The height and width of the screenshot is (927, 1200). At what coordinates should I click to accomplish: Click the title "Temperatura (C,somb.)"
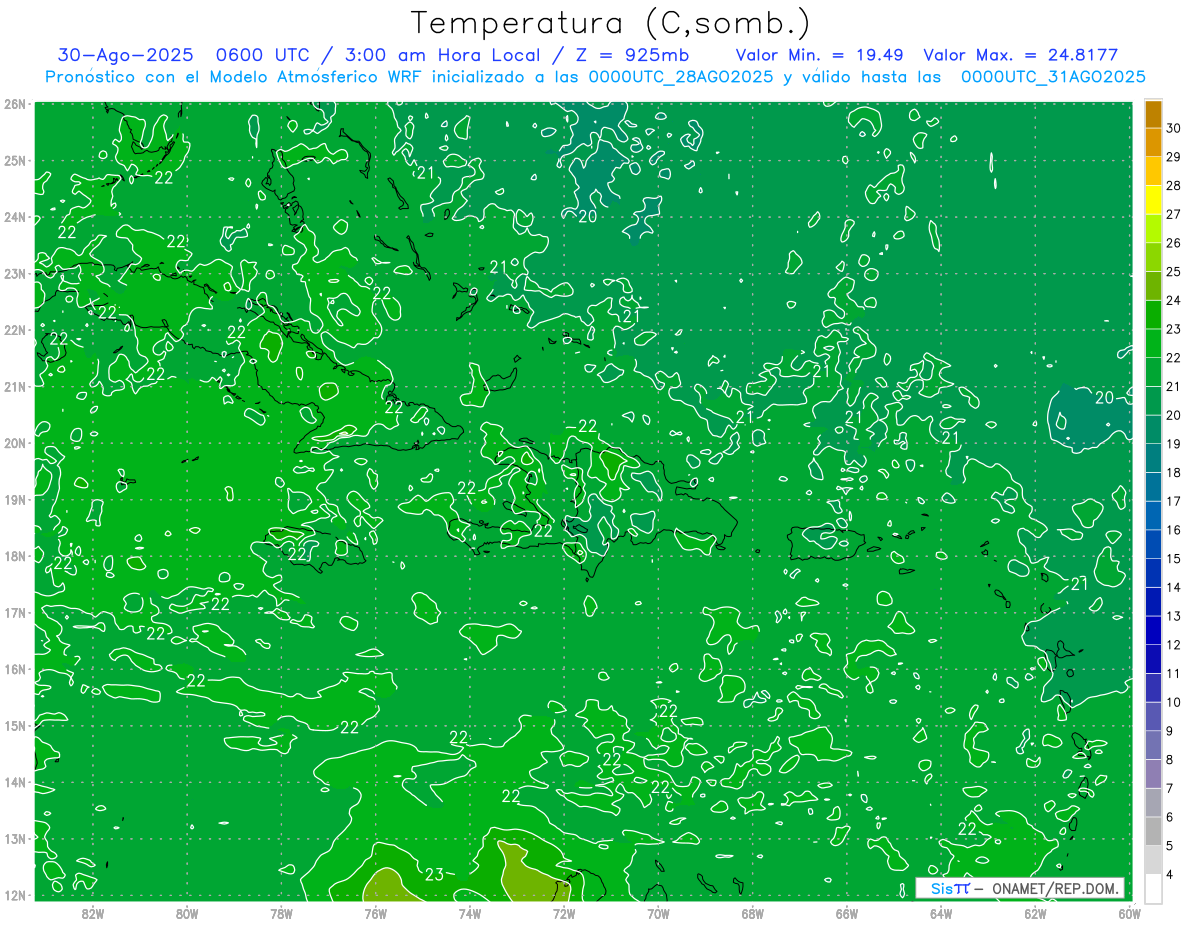point(611,23)
